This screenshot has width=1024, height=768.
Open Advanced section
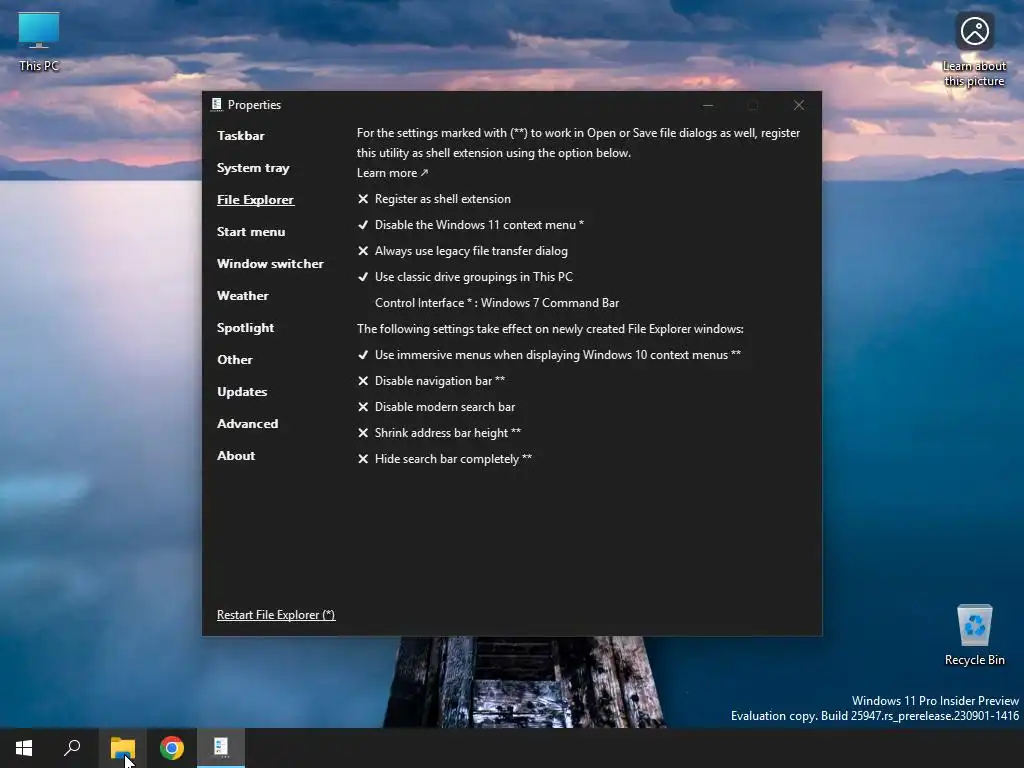tap(248, 424)
